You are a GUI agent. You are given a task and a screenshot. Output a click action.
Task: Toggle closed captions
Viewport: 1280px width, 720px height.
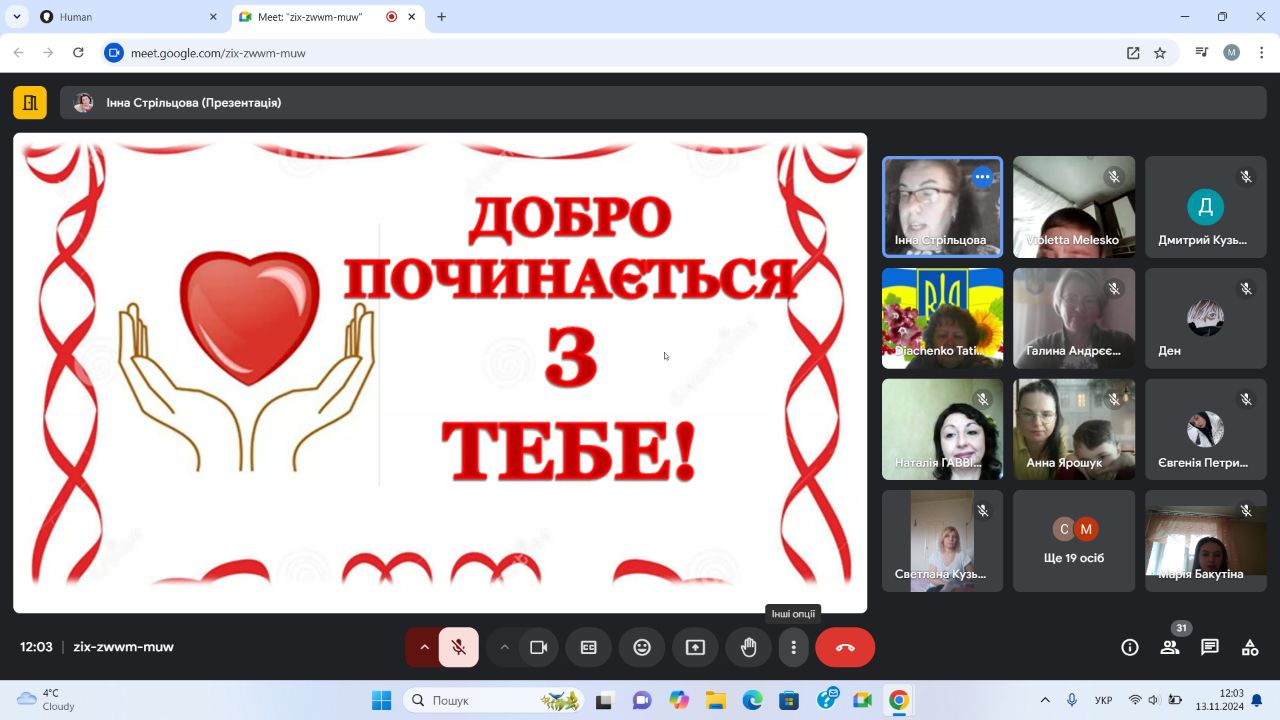589,647
